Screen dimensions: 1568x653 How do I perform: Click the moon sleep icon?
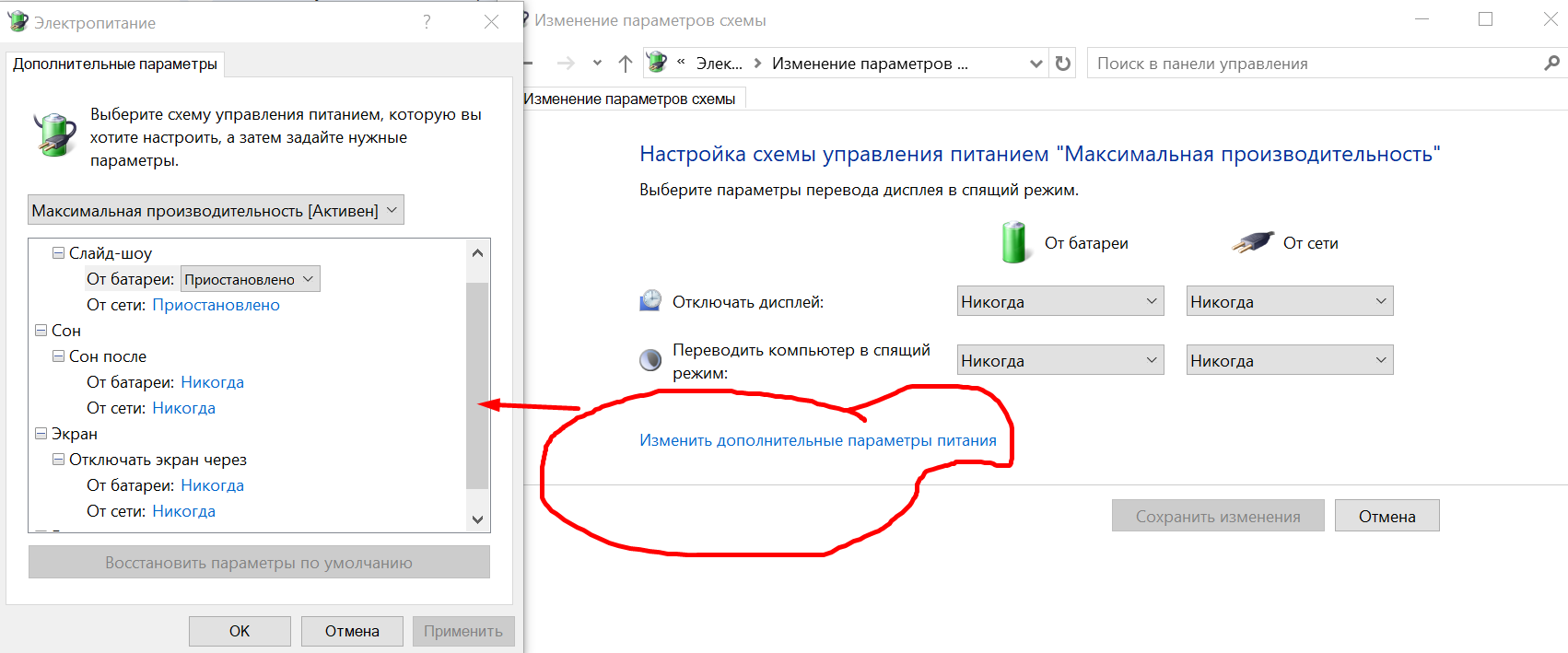point(650,360)
